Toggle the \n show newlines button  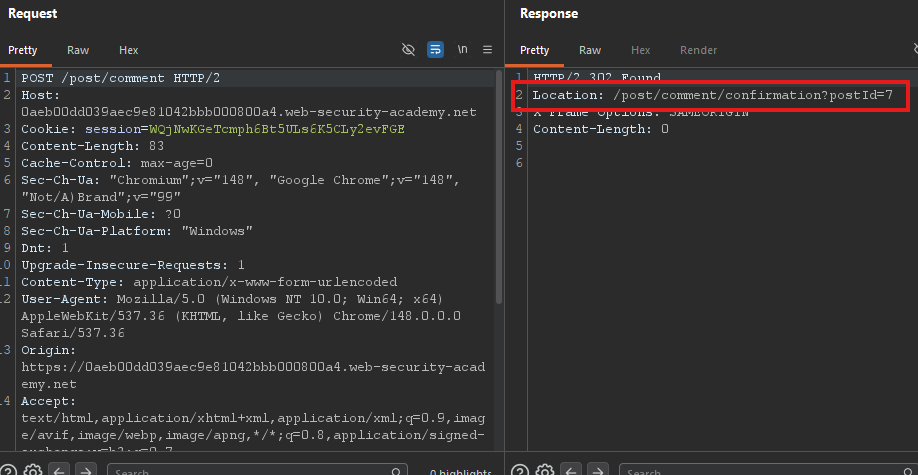pos(463,50)
